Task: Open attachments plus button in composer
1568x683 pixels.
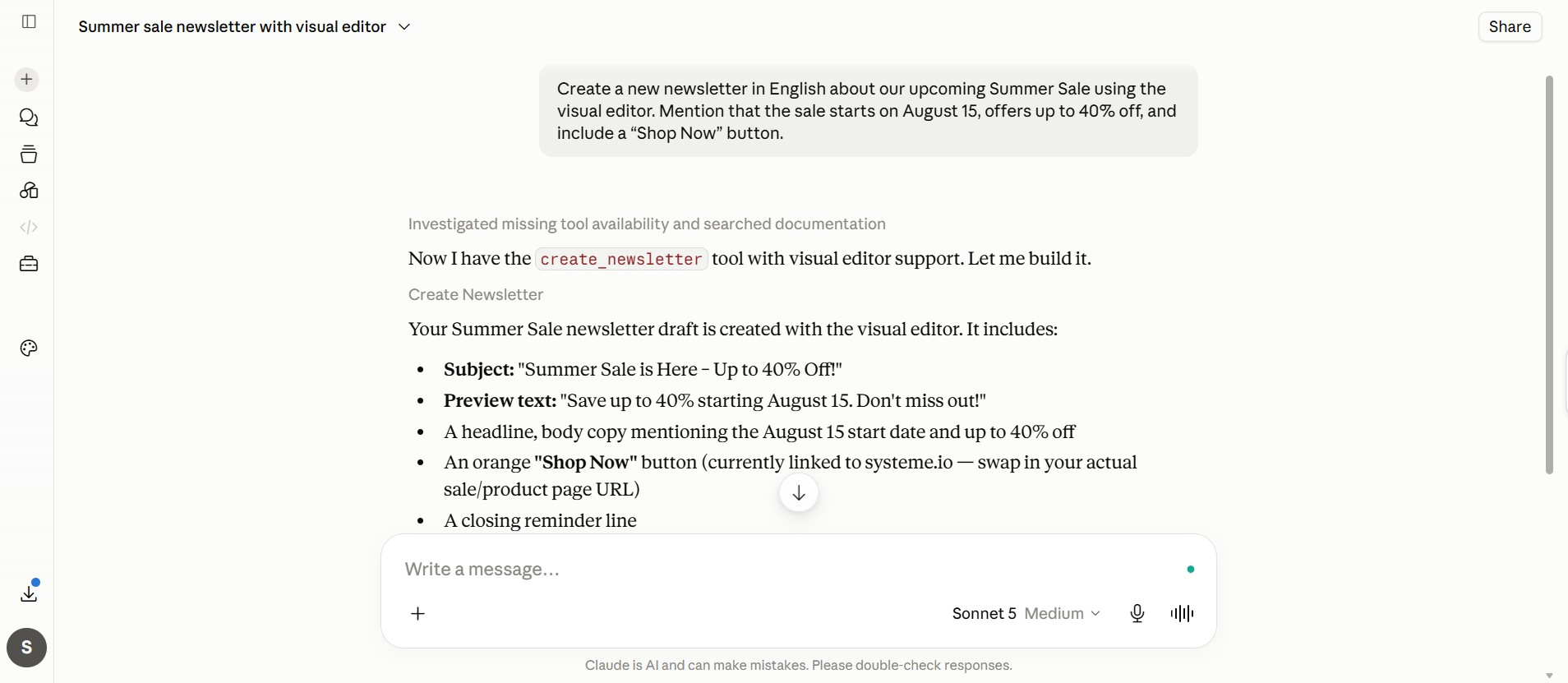Action: [418, 613]
